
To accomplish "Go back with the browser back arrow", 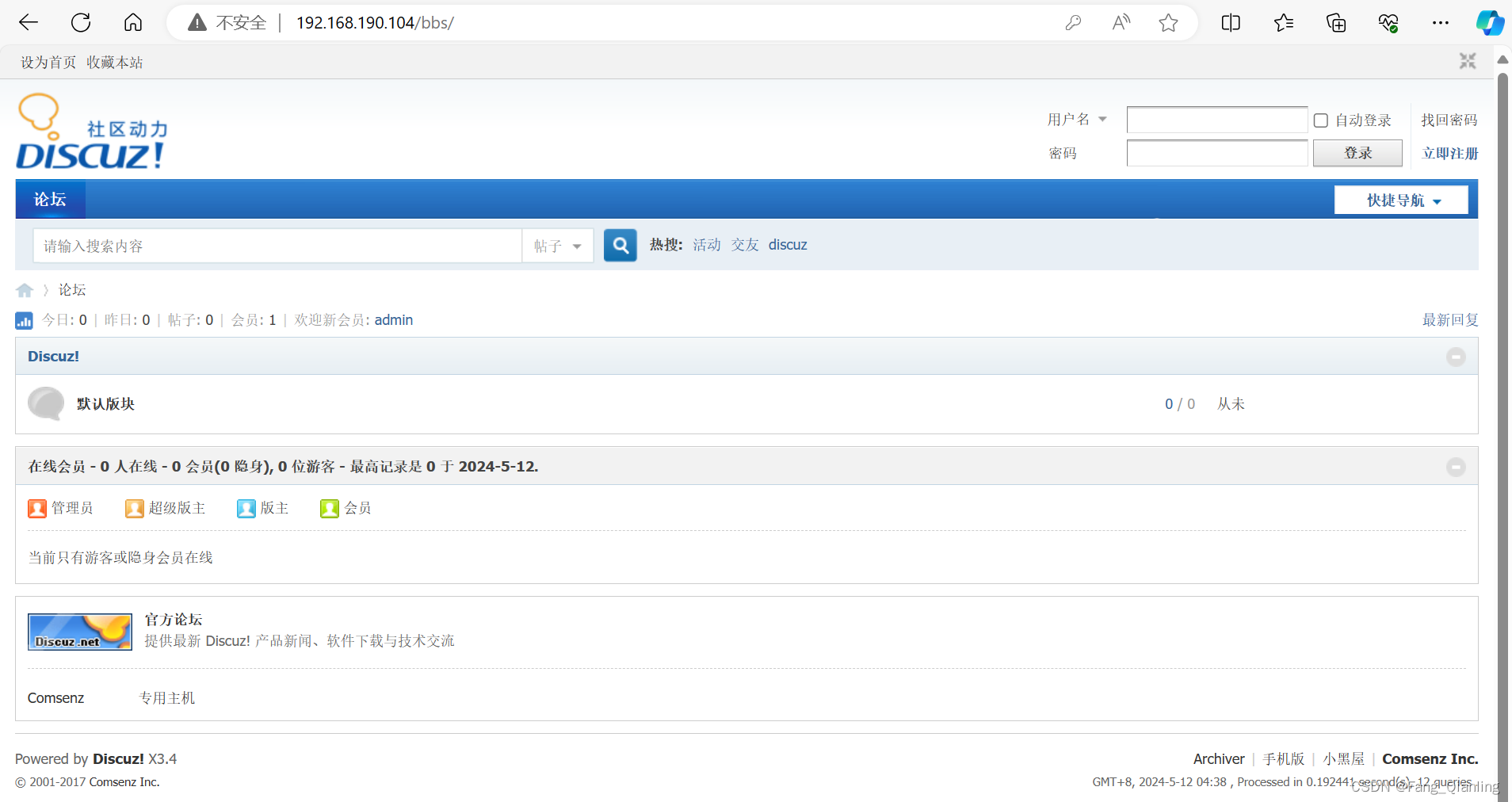I will click(x=29, y=22).
